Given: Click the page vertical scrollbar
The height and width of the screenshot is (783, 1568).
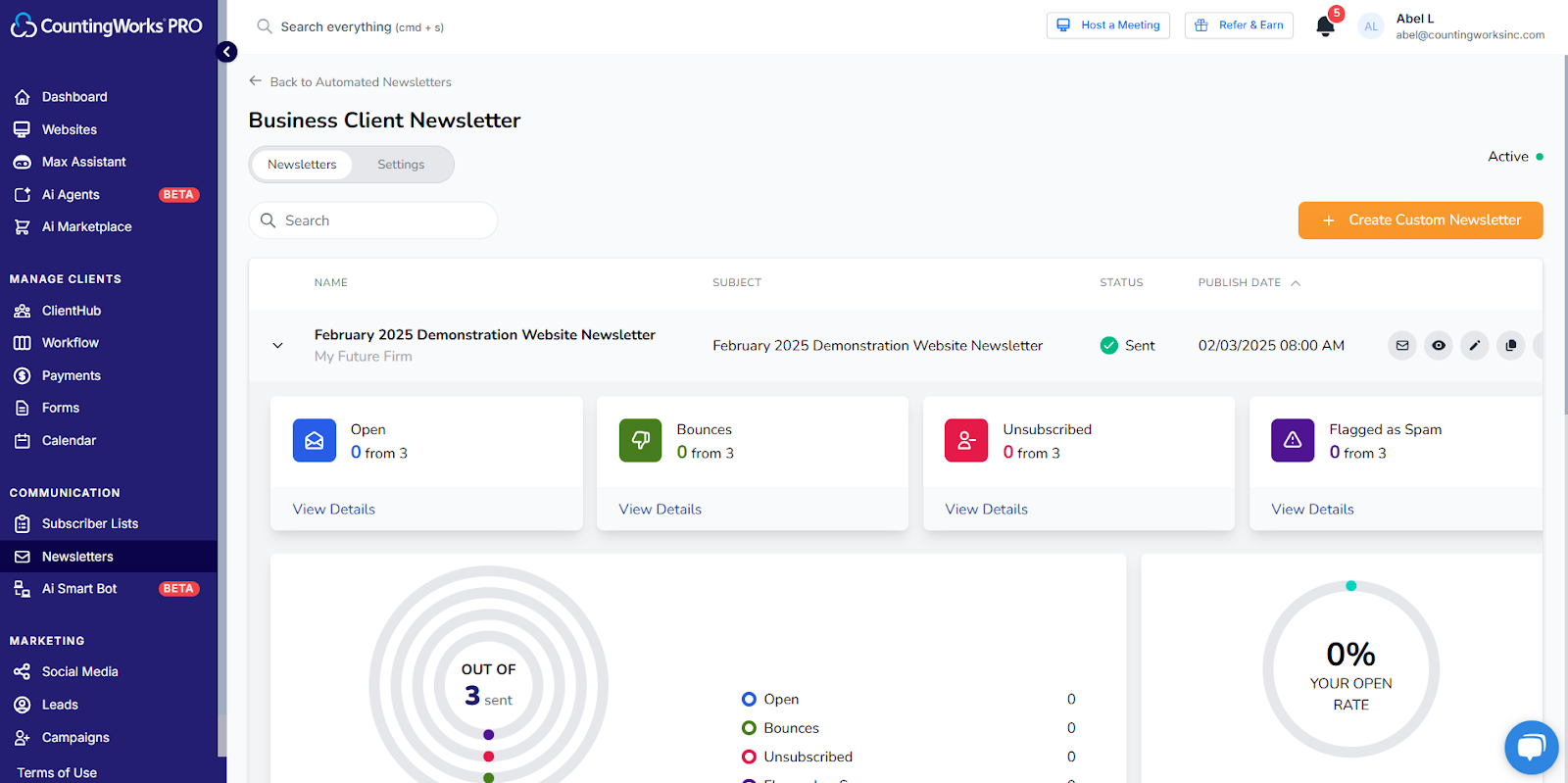Looking at the screenshot, I should point(1564,235).
